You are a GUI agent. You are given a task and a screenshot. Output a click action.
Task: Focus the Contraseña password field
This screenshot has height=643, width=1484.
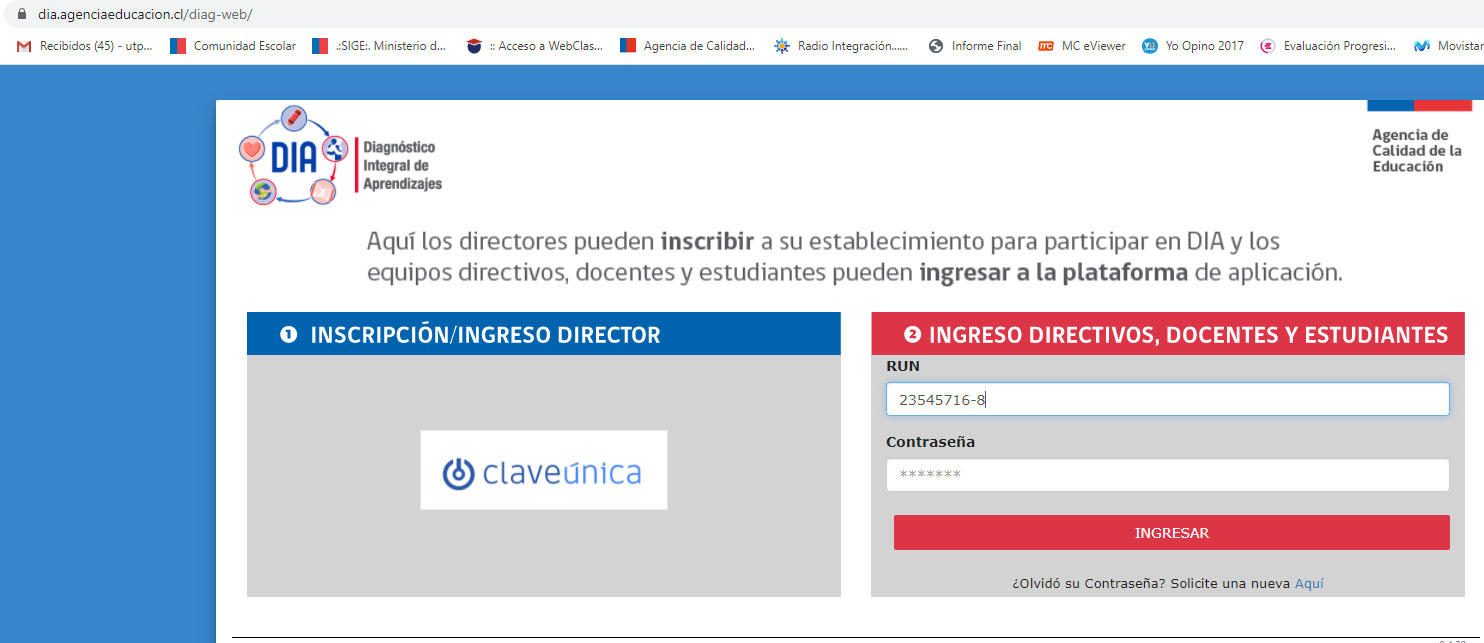(1167, 475)
